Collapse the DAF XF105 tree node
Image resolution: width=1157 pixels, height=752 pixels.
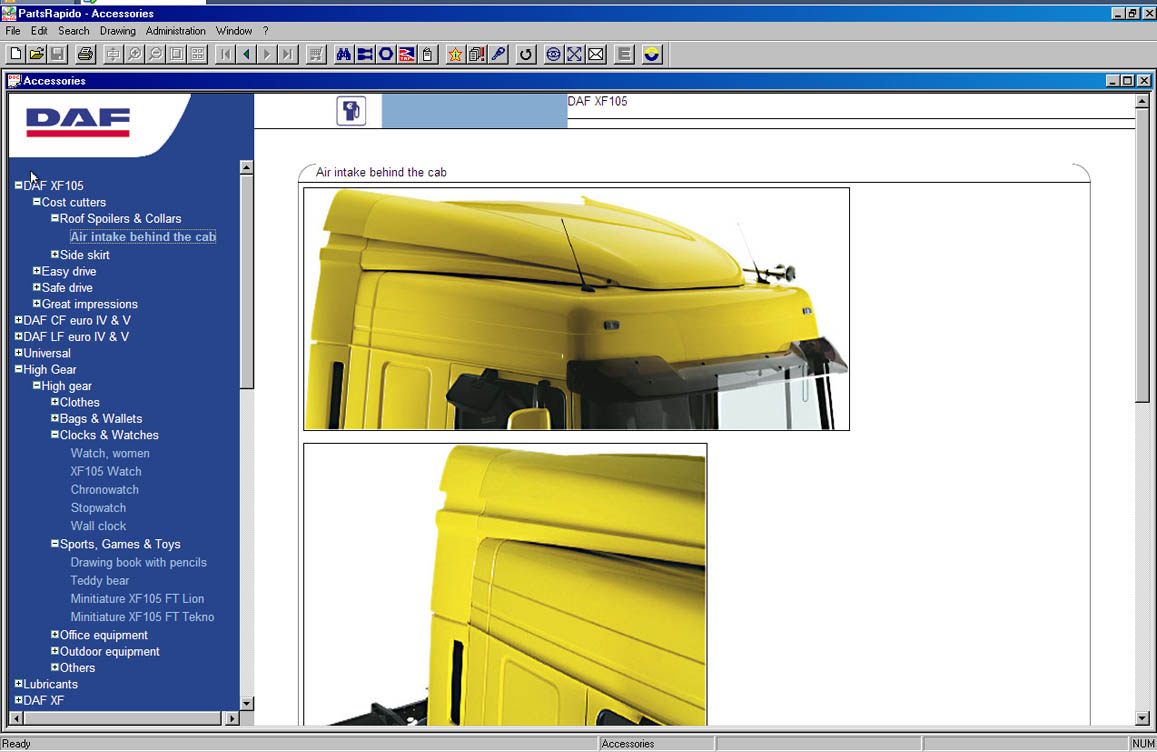tap(18, 185)
